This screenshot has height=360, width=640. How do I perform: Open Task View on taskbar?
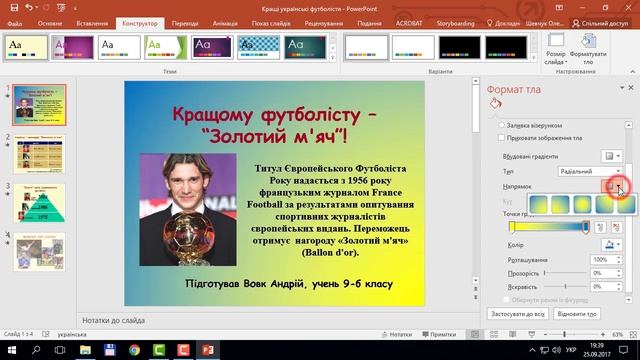pyautogui.click(x=60, y=350)
